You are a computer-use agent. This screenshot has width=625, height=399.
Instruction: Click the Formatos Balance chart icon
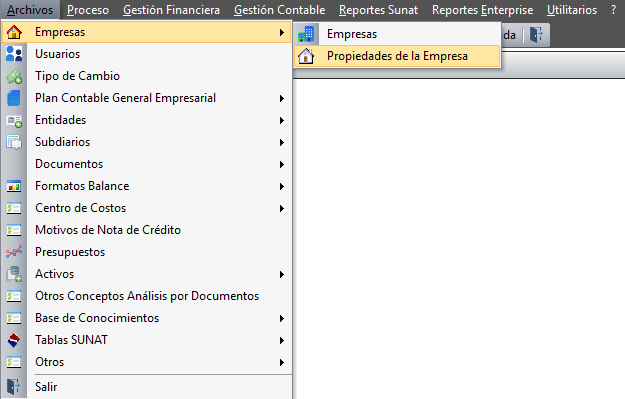click(x=14, y=186)
